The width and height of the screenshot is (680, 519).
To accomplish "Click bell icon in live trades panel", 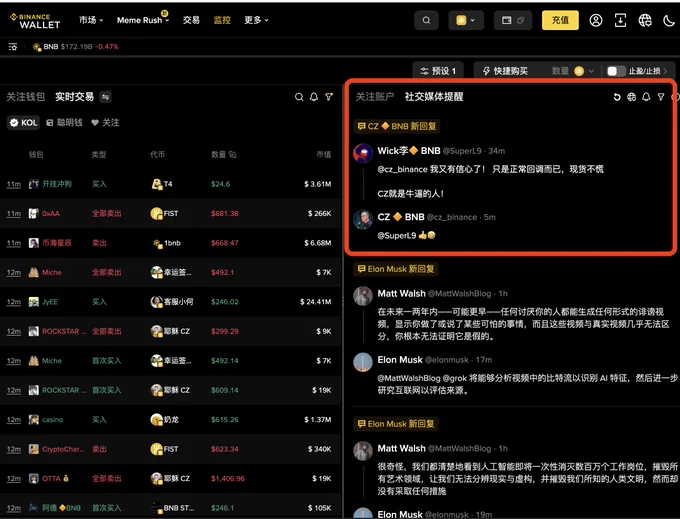I will (x=314, y=97).
